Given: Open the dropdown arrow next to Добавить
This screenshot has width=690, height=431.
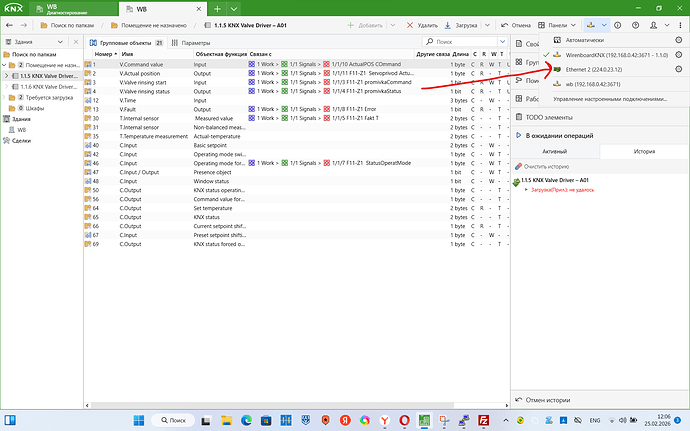Looking at the screenshot, I should pos(393,26).
